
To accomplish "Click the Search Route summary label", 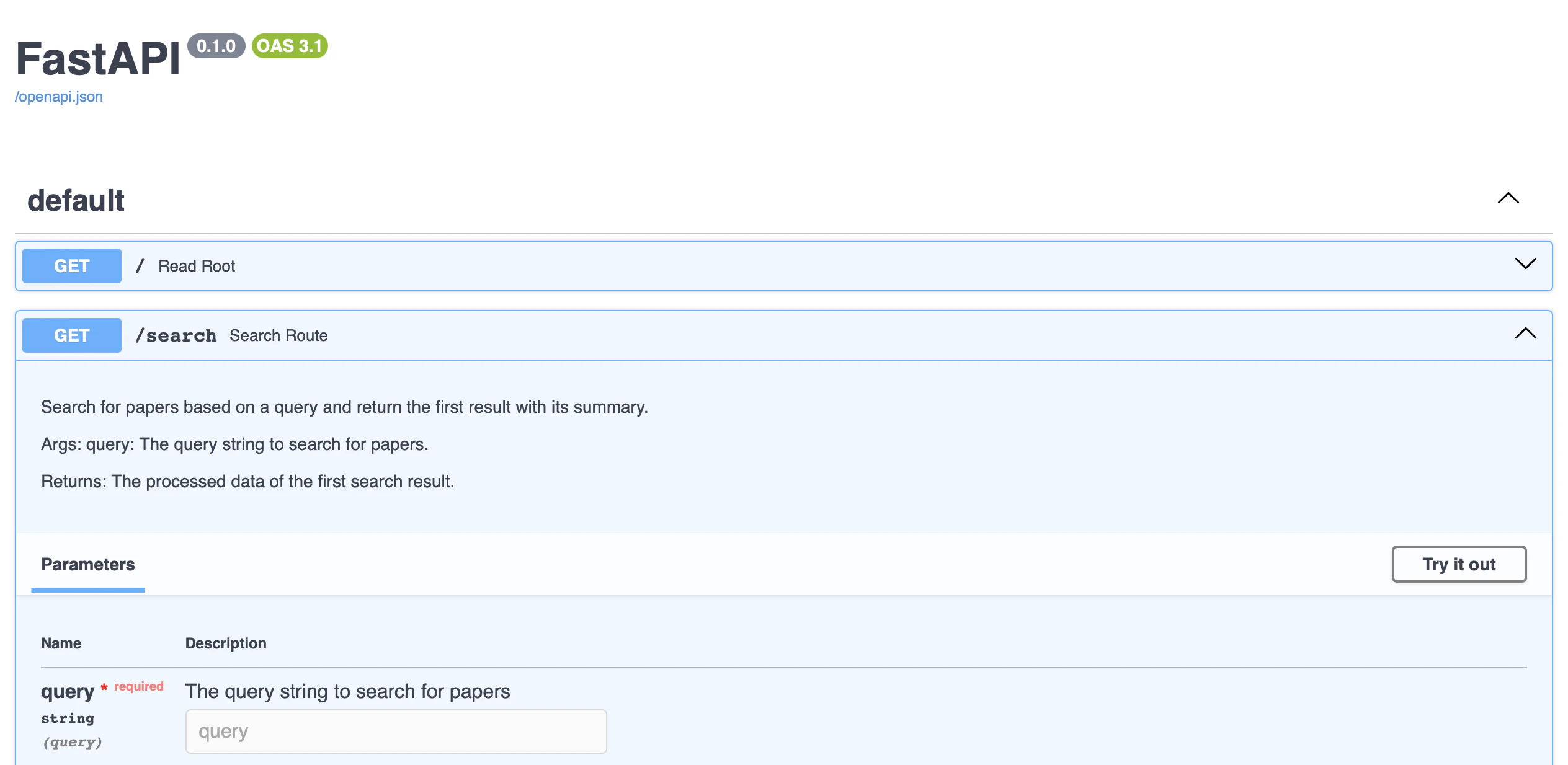I will [278, 335].
